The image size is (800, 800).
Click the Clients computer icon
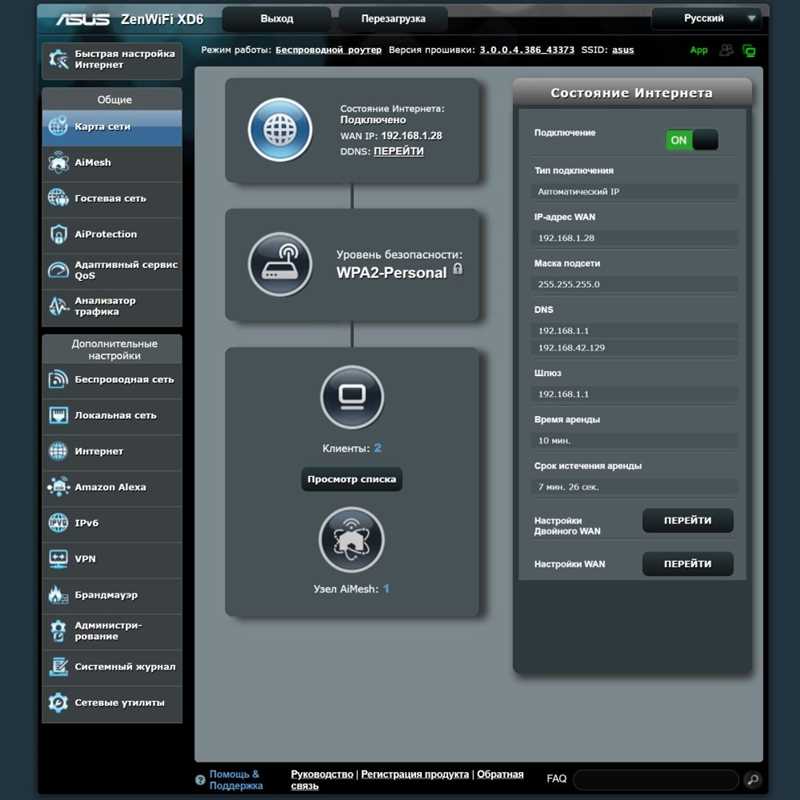tap(352, 397)
